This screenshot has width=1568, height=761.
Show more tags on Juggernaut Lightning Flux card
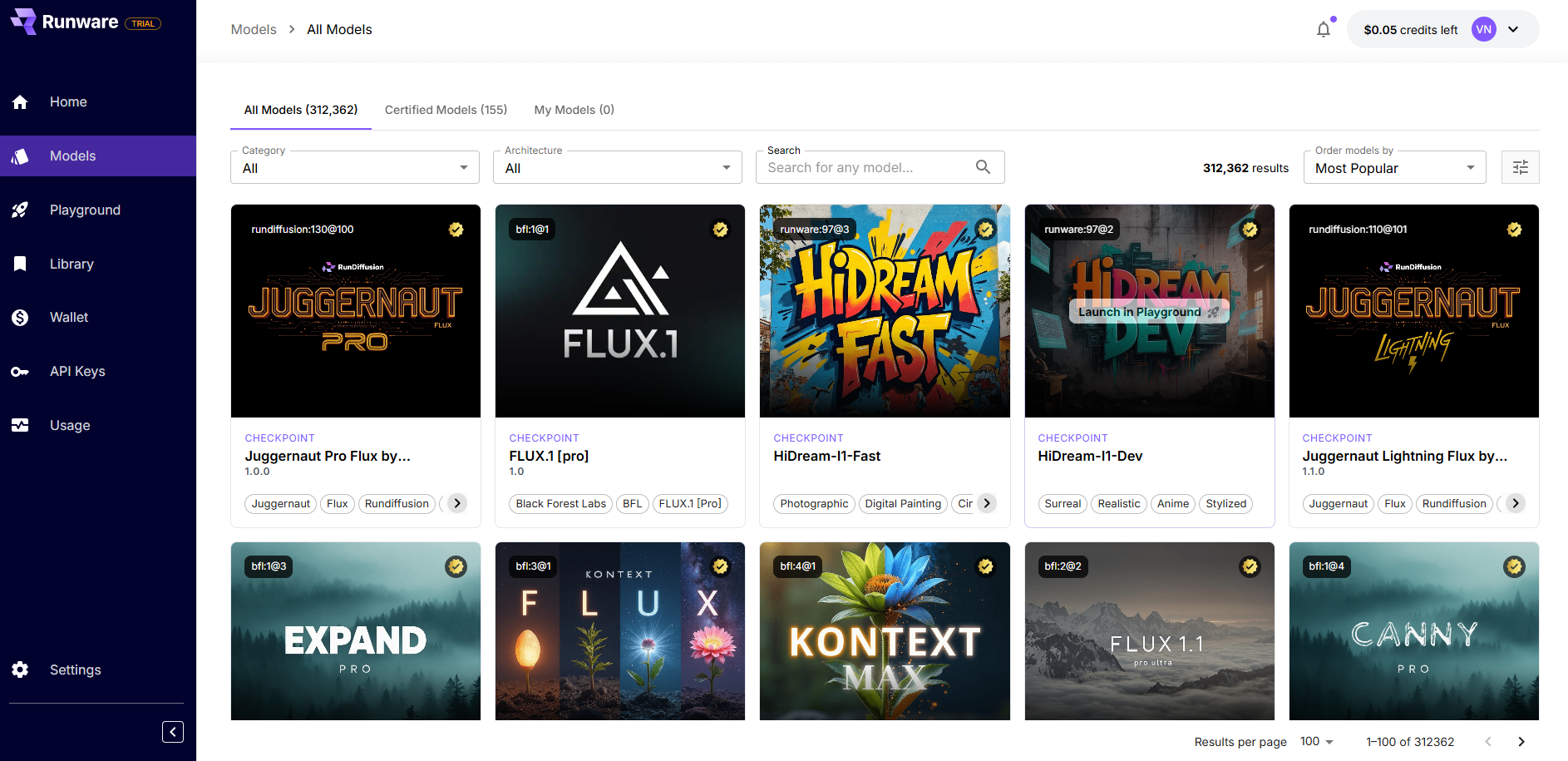coord(1516,503)
